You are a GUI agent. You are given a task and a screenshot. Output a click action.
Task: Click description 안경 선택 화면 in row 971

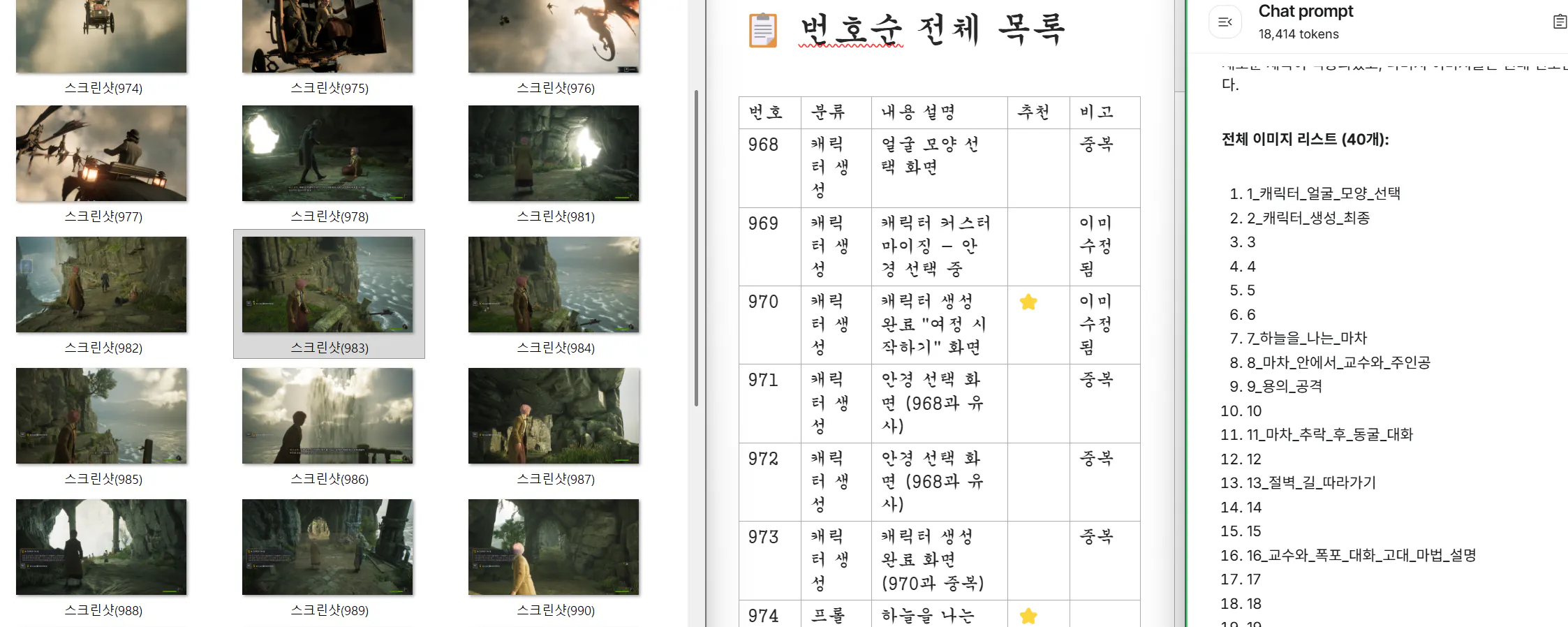click(932, 402)
